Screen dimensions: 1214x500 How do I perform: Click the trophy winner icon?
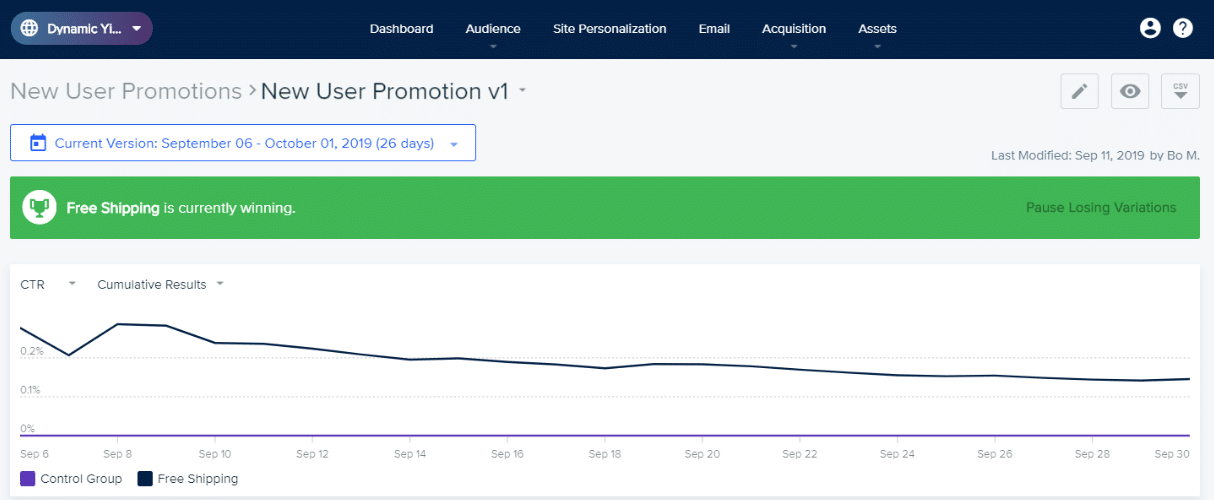(39, 208)
